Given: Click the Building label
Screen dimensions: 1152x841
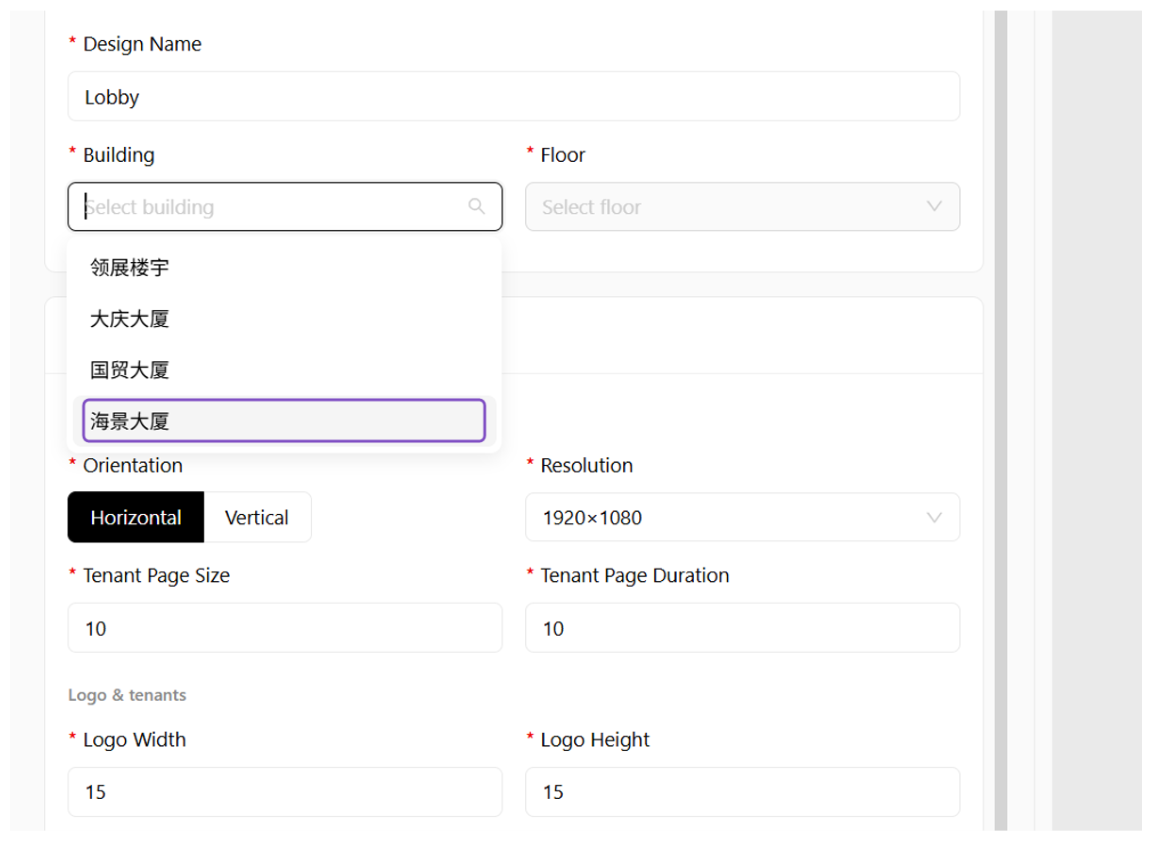Looking at the screenshot, I should tap(119, 155).
